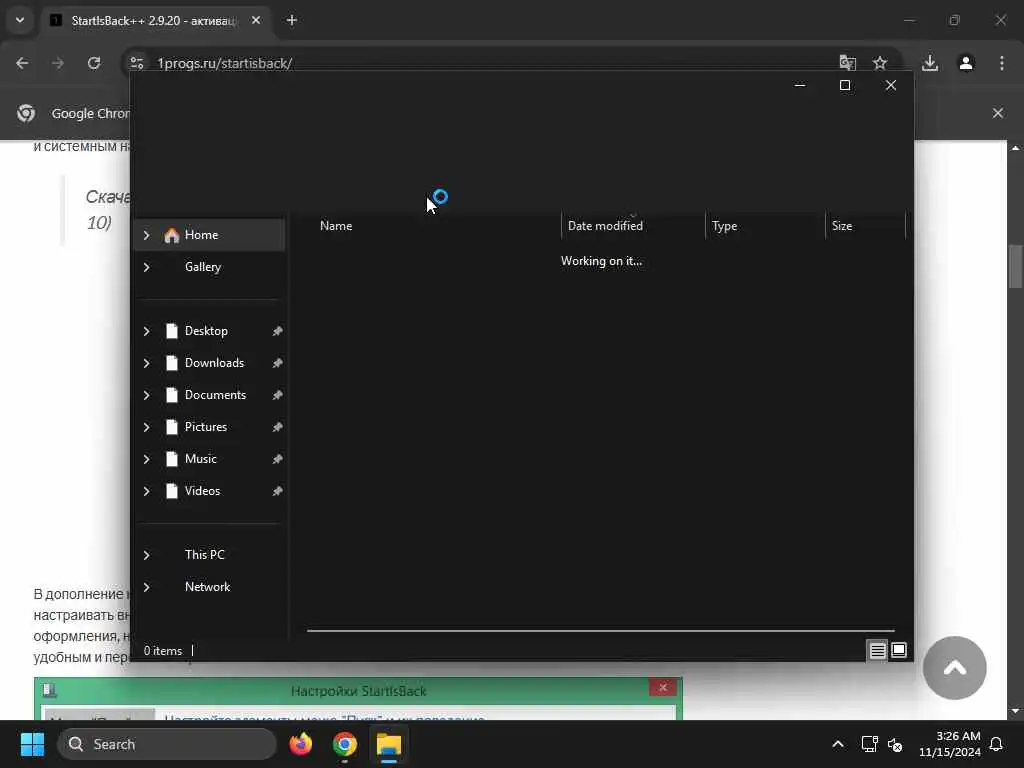Show hidden system tray icons

(838, 744)
